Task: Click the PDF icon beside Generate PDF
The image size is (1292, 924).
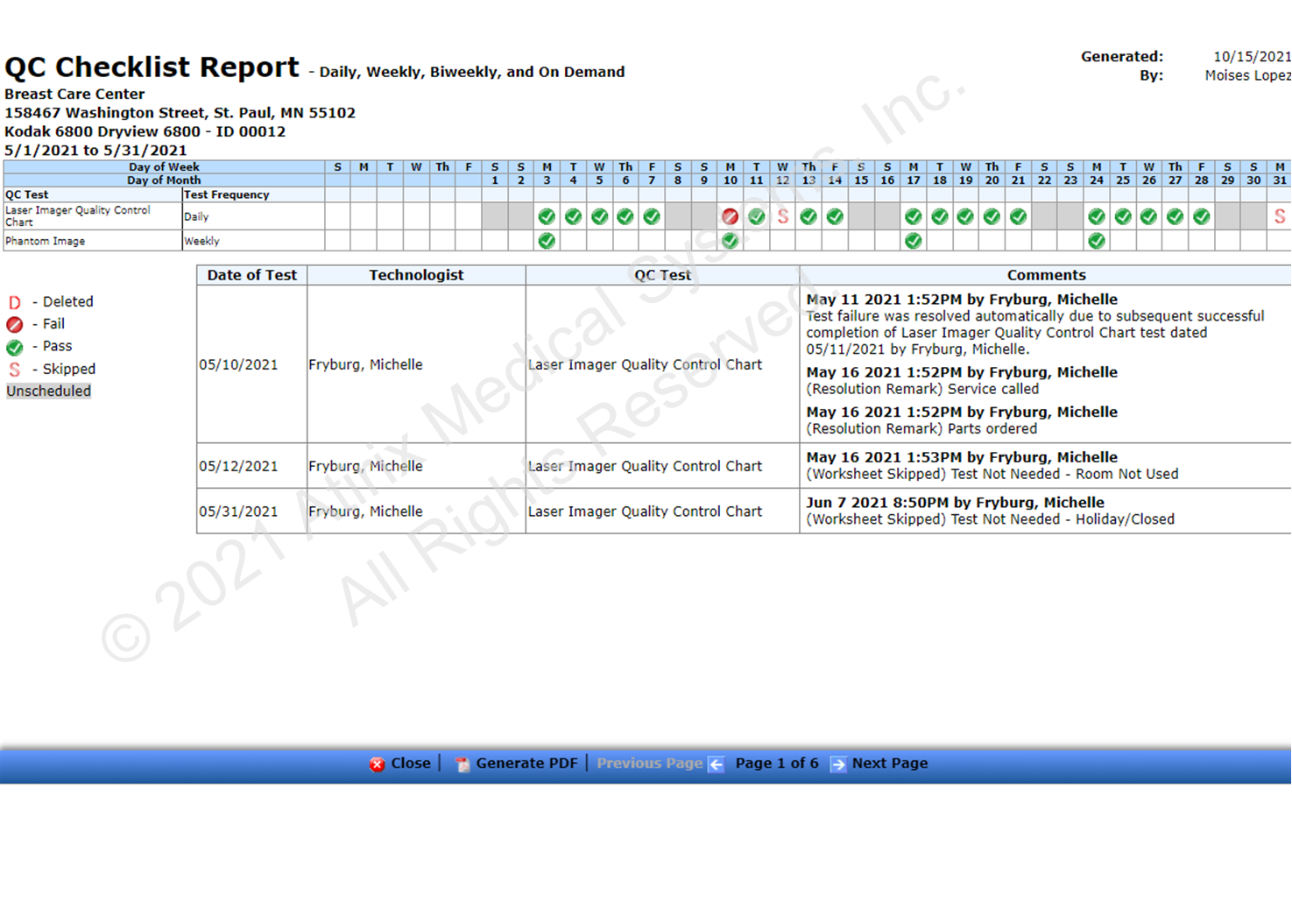Action: pos(462,764)
